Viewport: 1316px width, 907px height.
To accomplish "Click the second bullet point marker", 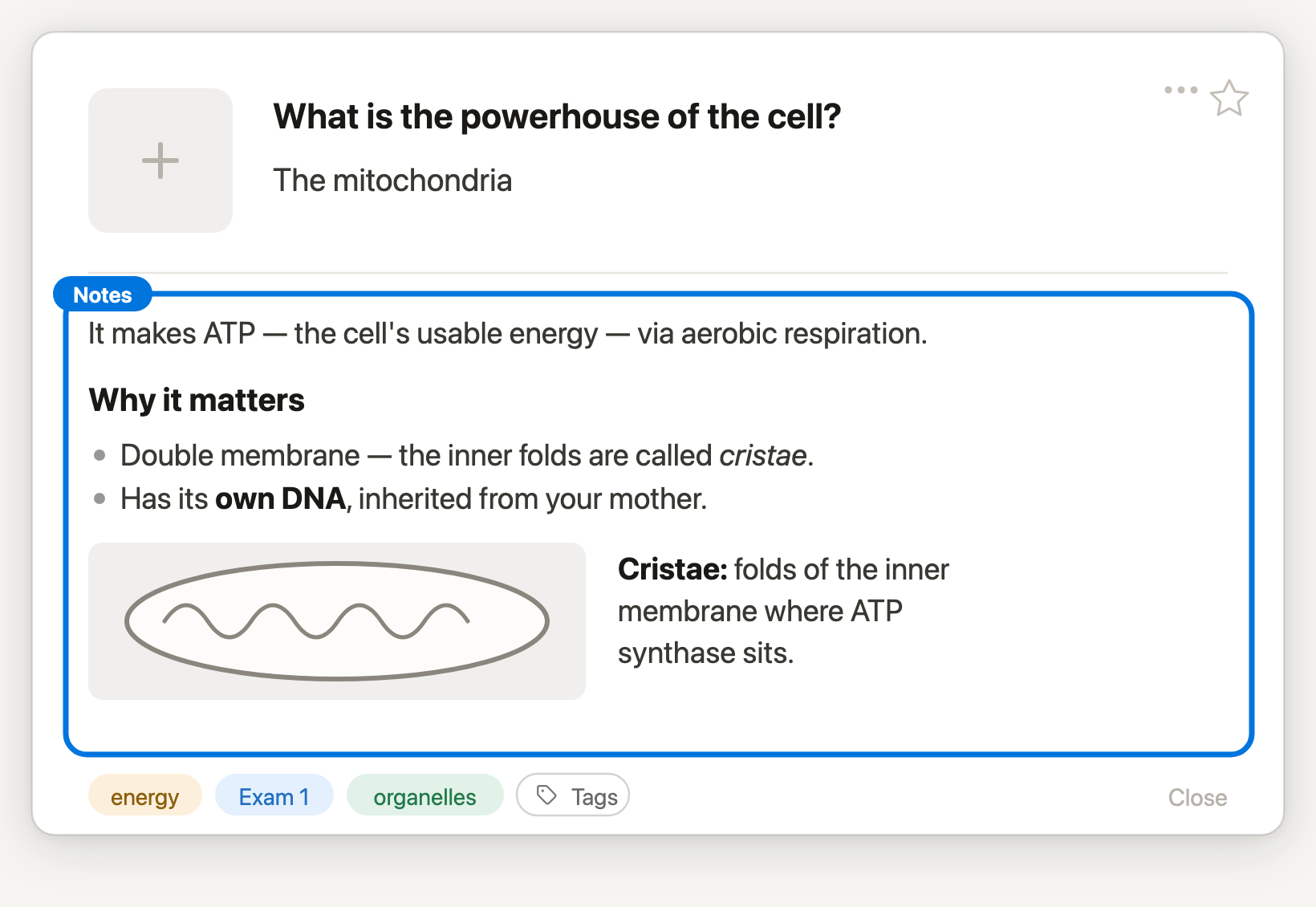I will point(100,498).
